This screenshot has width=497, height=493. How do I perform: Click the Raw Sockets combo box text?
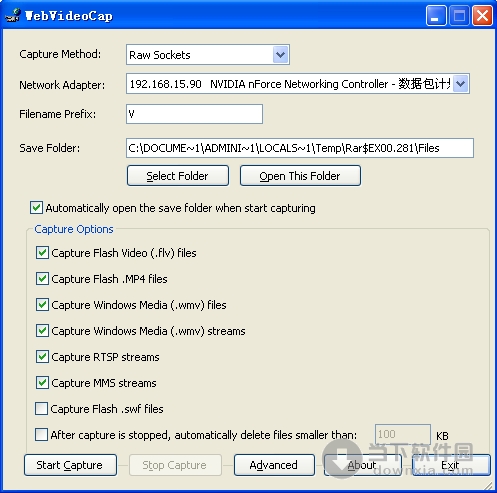click(x=160, y=55)
